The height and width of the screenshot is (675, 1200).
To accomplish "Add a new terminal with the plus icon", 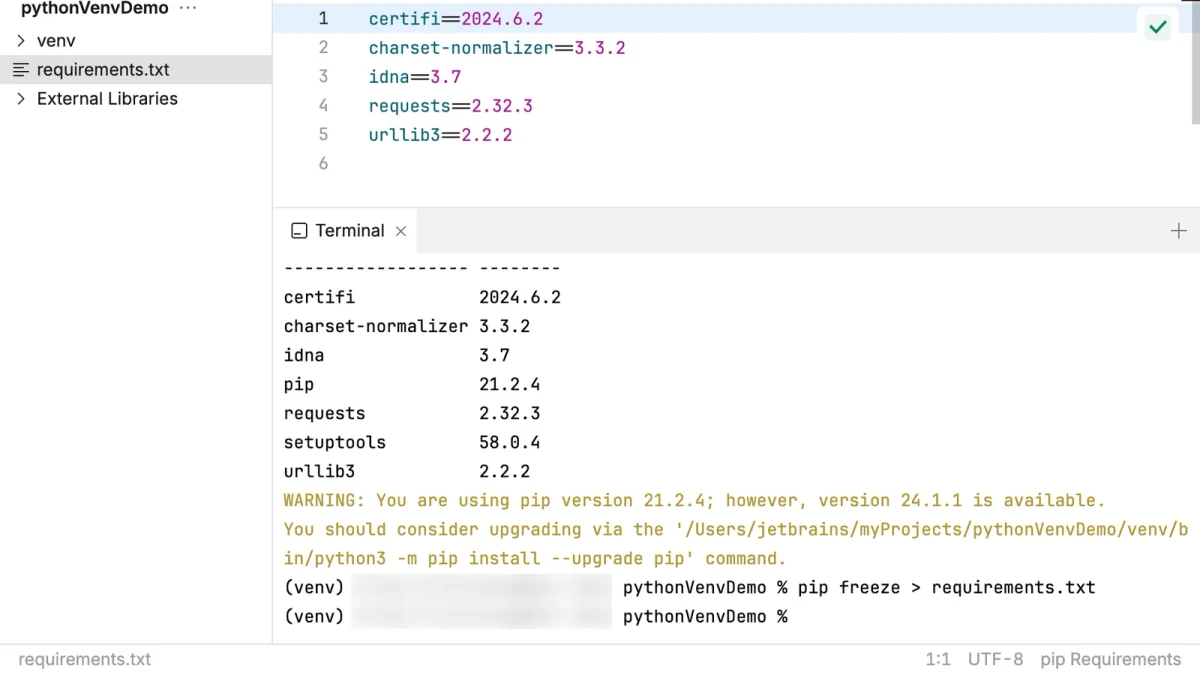I will pyautogui.click(x=1179, y=231).
